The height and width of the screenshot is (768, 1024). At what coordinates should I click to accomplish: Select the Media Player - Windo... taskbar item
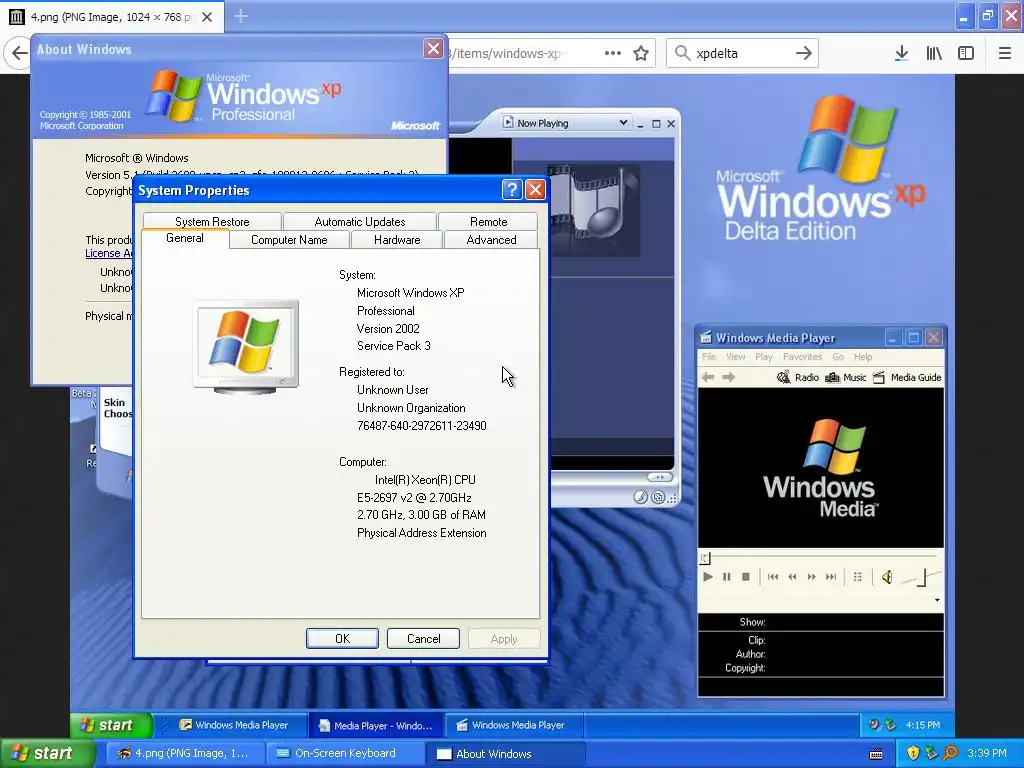click(375, 725)
